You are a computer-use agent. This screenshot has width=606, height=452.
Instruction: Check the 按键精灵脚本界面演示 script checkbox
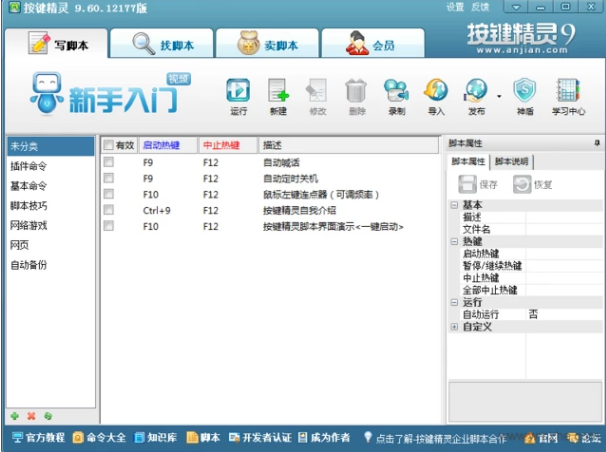[x=109, y=226]
